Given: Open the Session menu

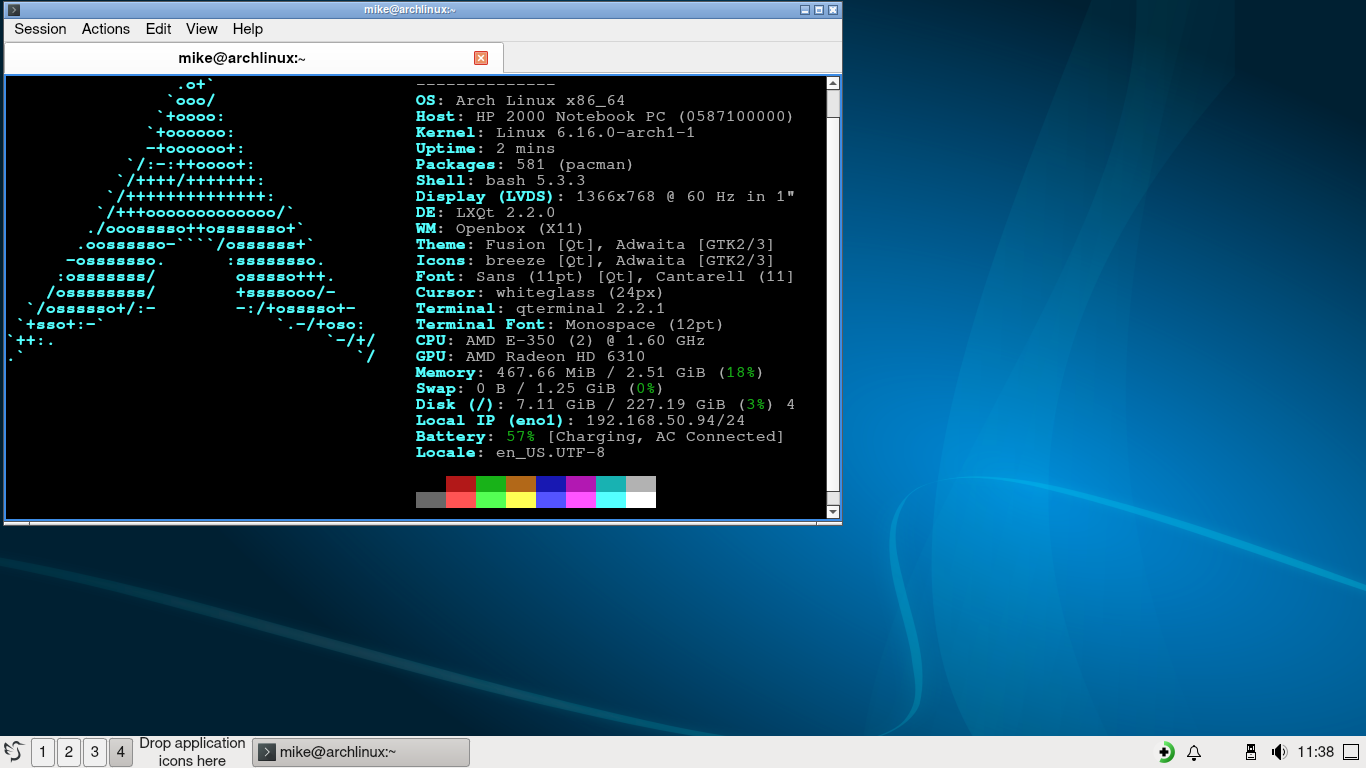Looking at the screenshot, I should (x=40, y=29).
